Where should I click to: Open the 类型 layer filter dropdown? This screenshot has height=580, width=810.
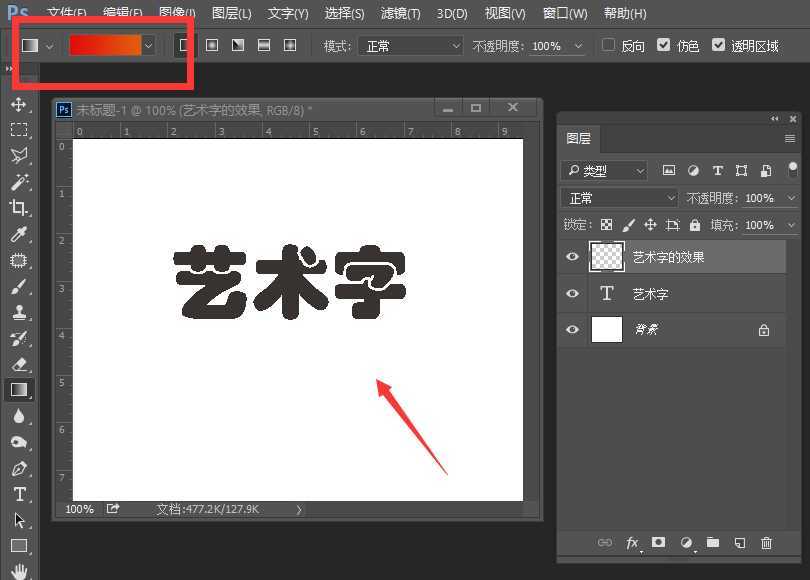(x=603, y=170)
